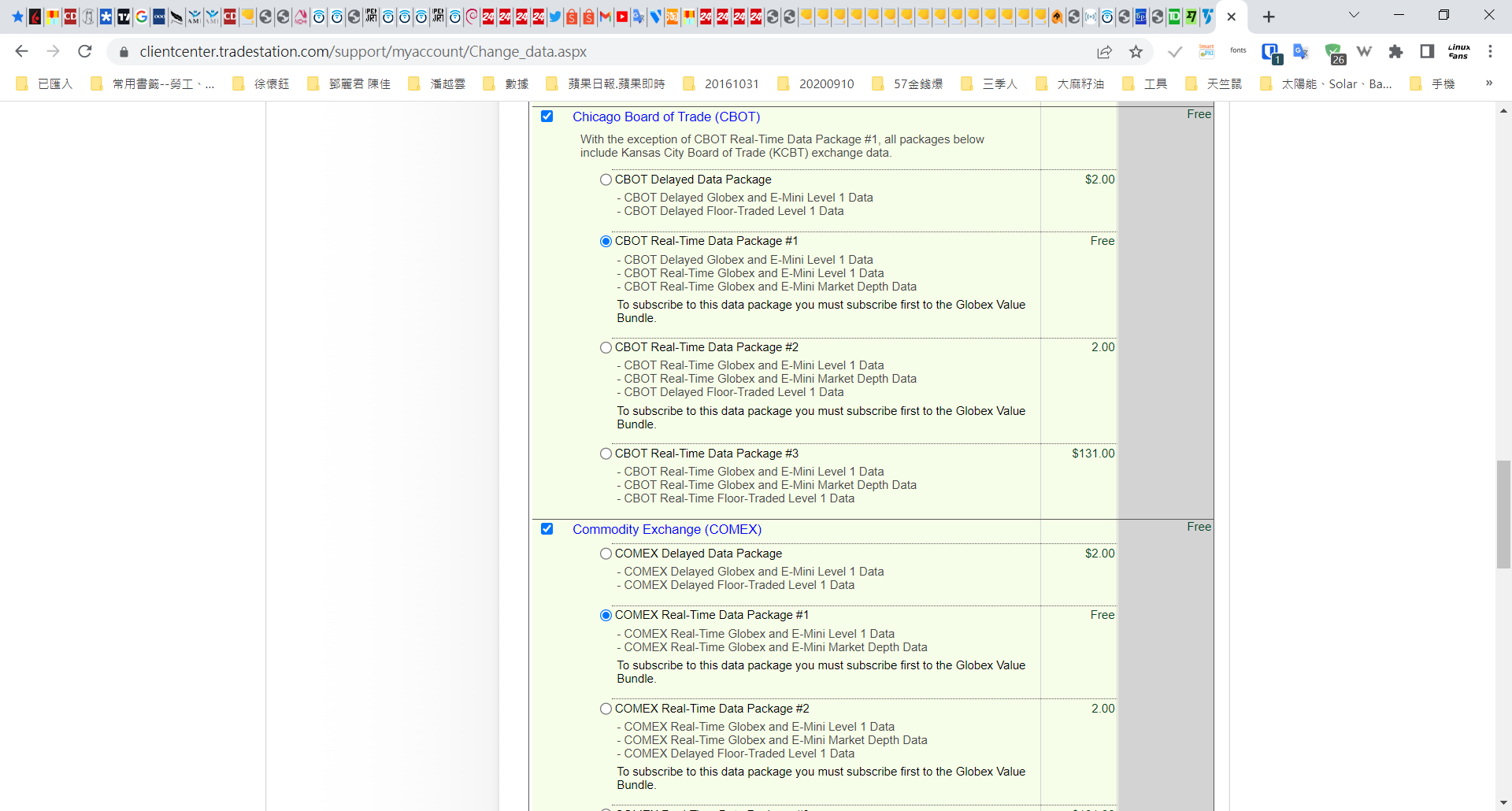
Task: Open the Chrome three-dot menu
Action: coord(1490,52)
